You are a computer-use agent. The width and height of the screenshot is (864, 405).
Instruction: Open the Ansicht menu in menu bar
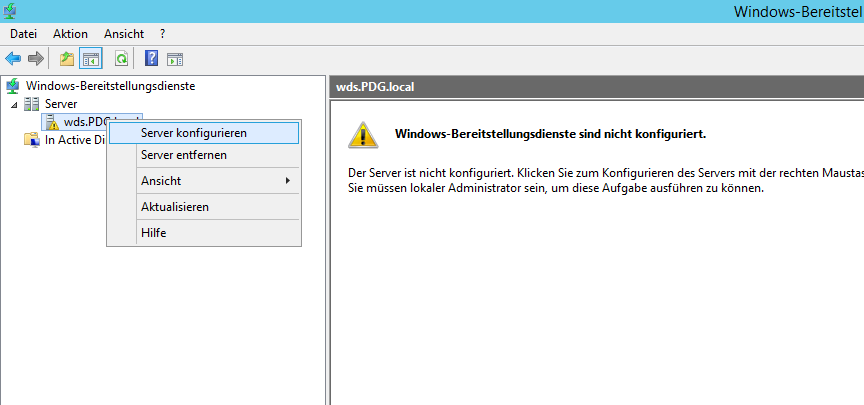click(x=124, y=34)
